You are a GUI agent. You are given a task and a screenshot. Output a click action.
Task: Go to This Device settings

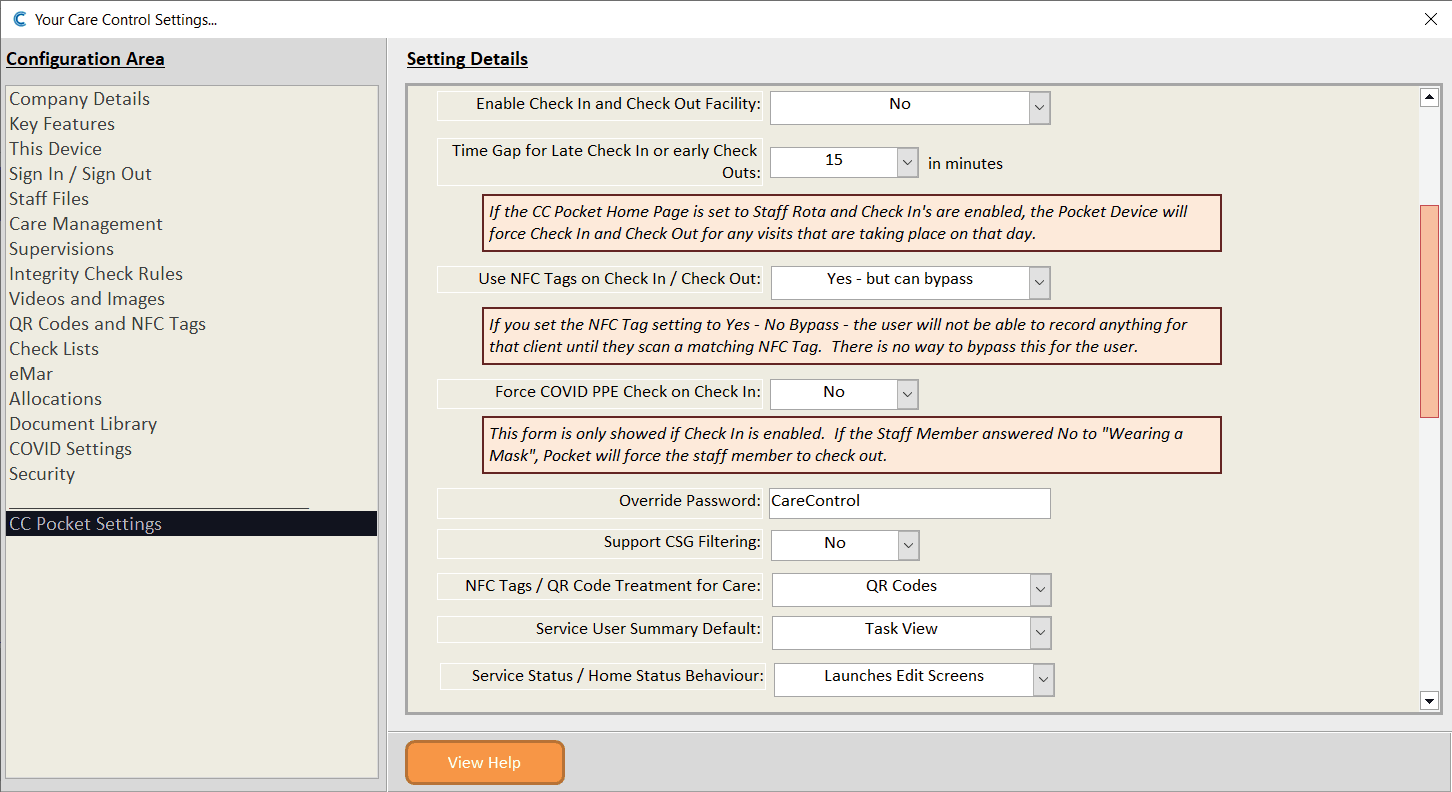pos(56,149)
